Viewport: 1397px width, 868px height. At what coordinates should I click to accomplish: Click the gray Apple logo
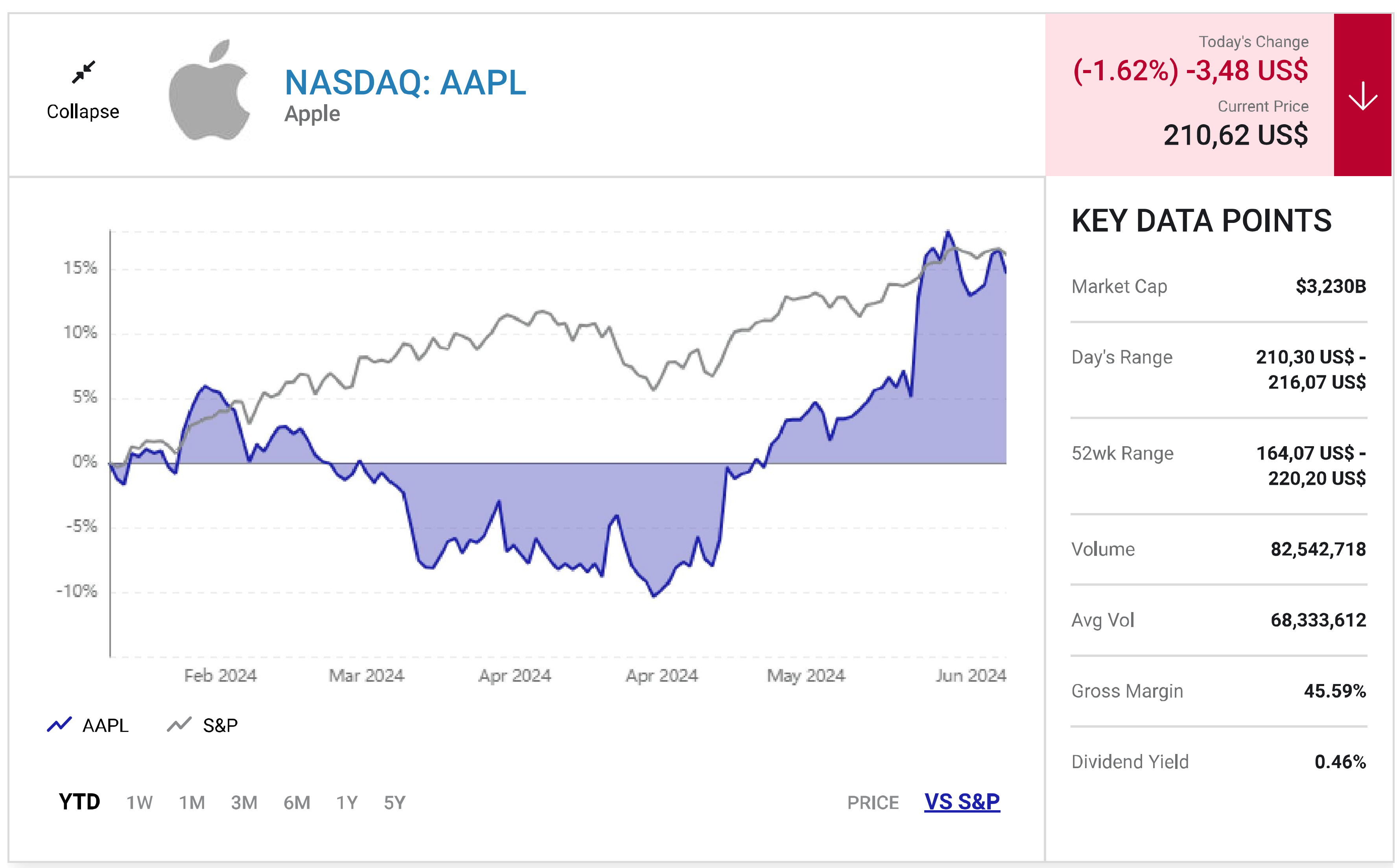coord(210,90)
